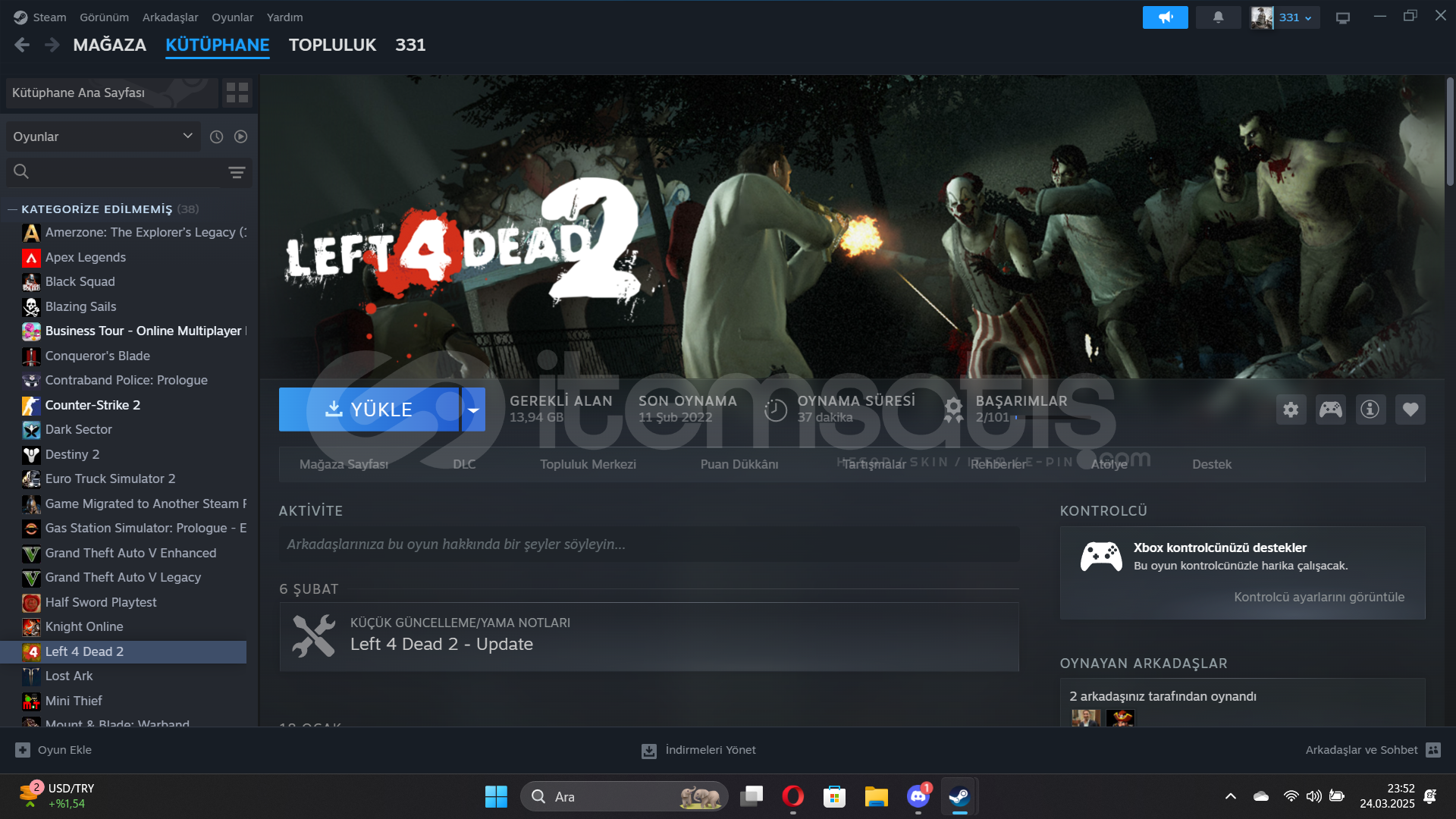Screen dimensions: 1456x819
Task: Click the forward navigation arrow
Action: (52, 45)
